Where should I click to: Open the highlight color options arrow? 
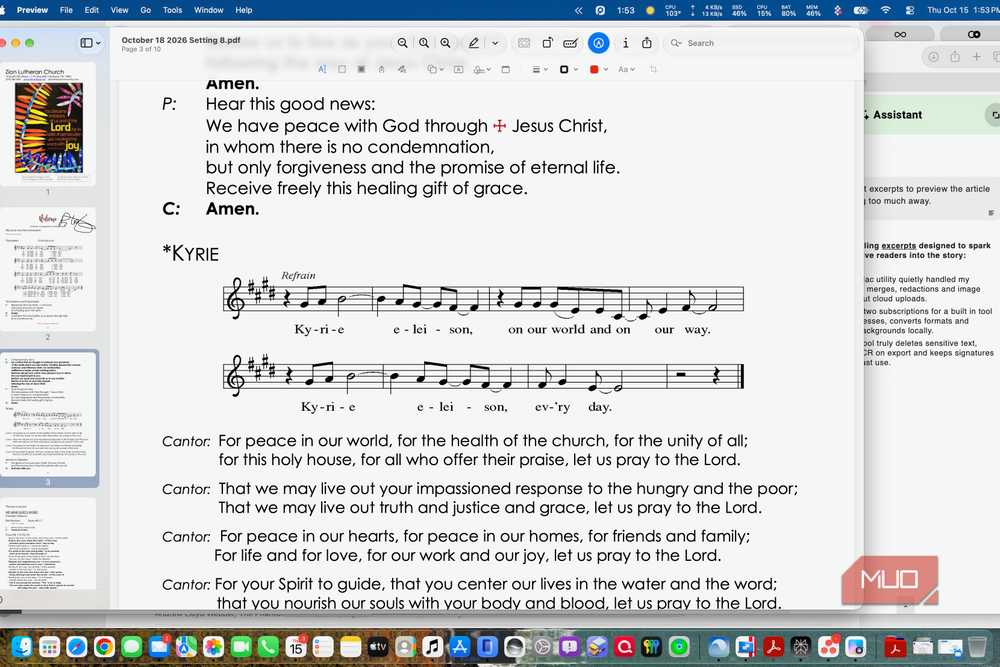point(495,43)
